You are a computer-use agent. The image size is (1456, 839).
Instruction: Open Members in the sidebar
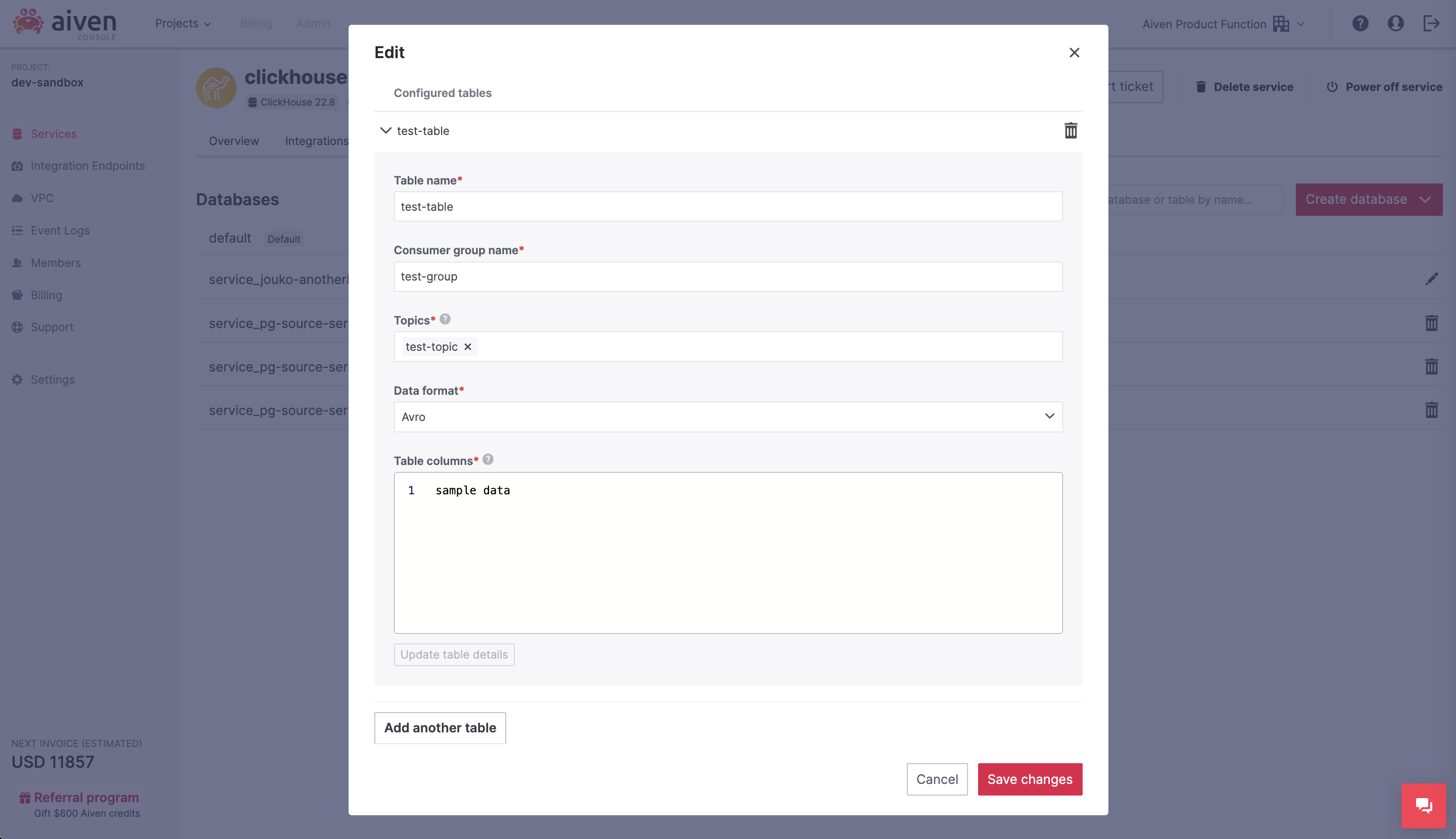[55, 263]
